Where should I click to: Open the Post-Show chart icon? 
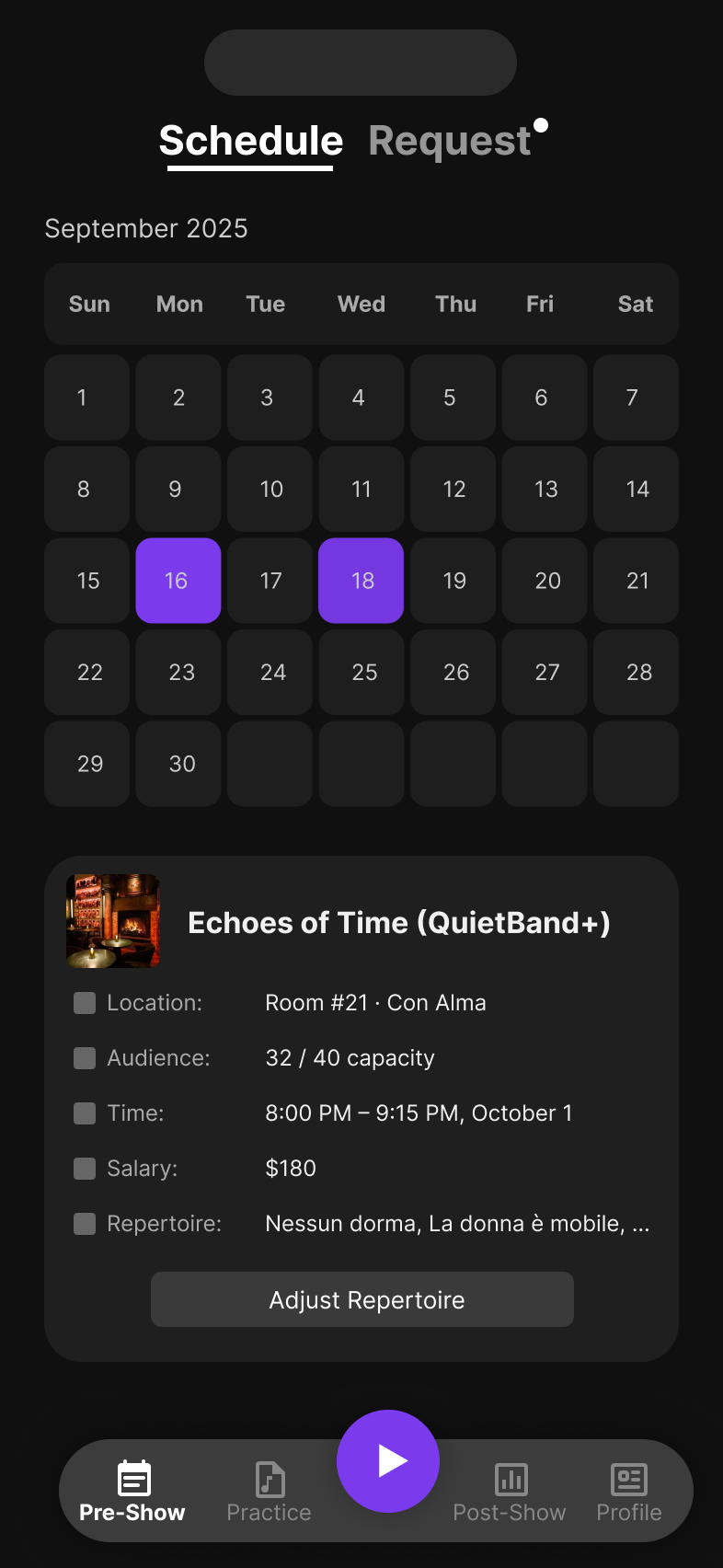pyautogui.click(x=511, y=1479)
